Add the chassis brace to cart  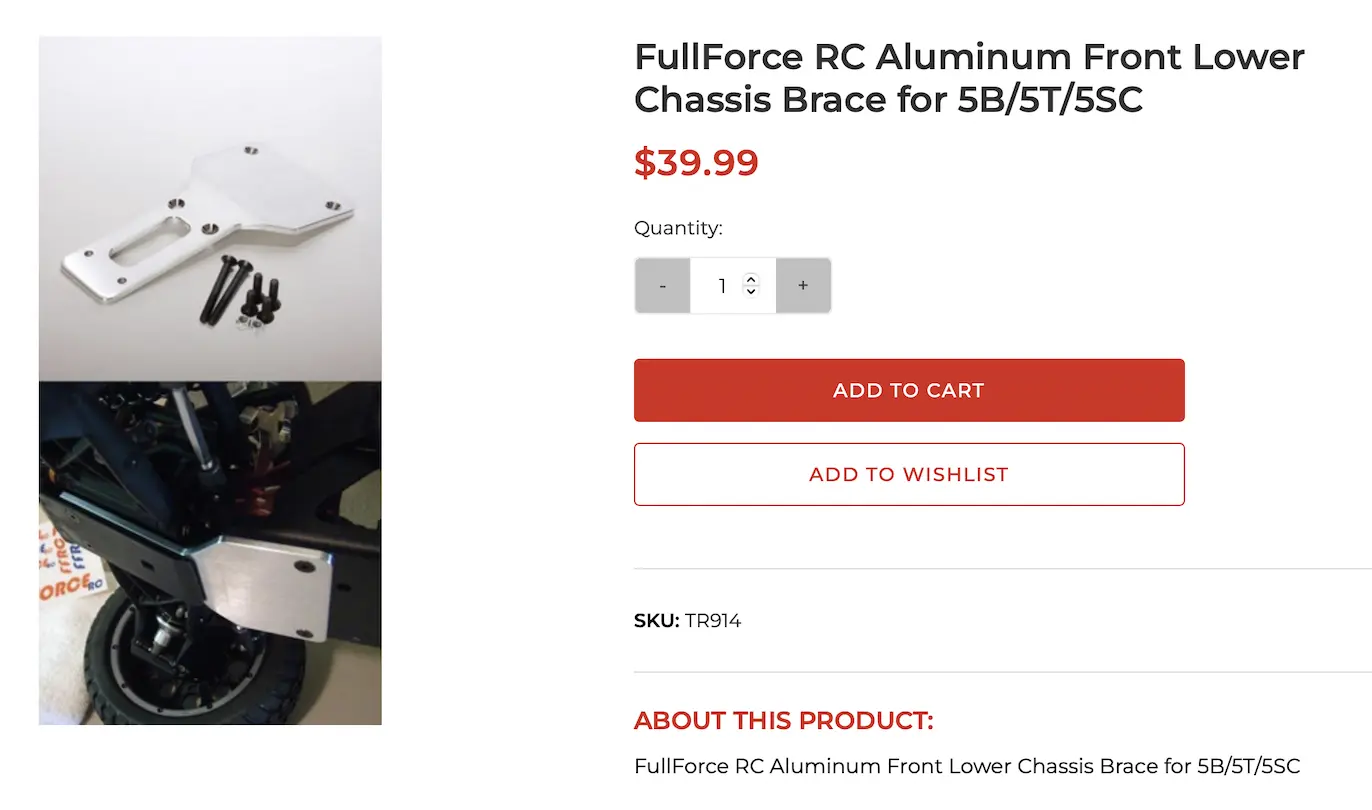coord(909,390)
